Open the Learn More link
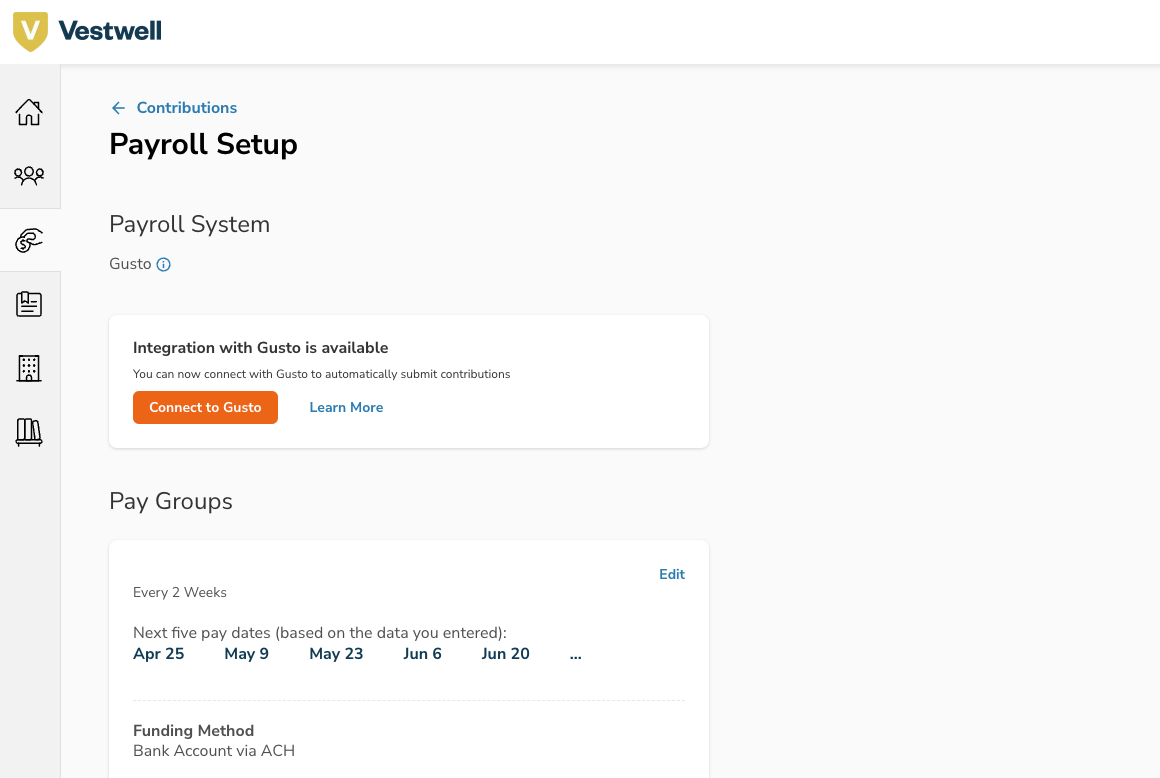 (346, 407)
